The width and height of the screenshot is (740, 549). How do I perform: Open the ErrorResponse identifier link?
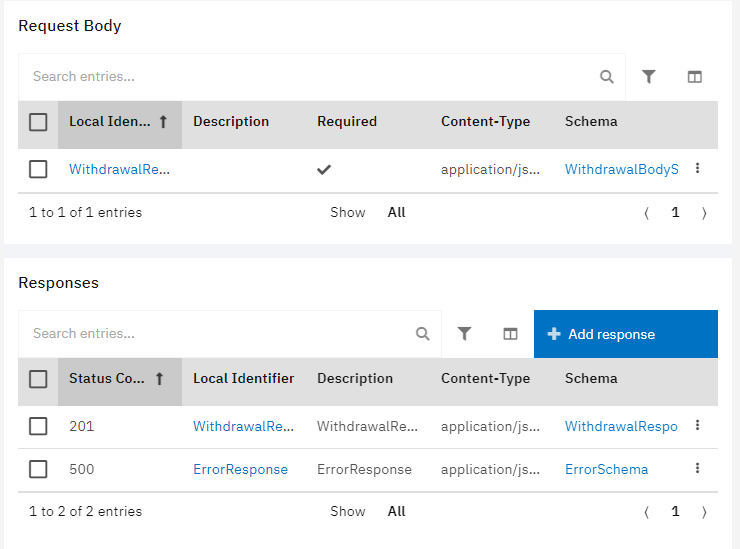(x=240, y=469)
